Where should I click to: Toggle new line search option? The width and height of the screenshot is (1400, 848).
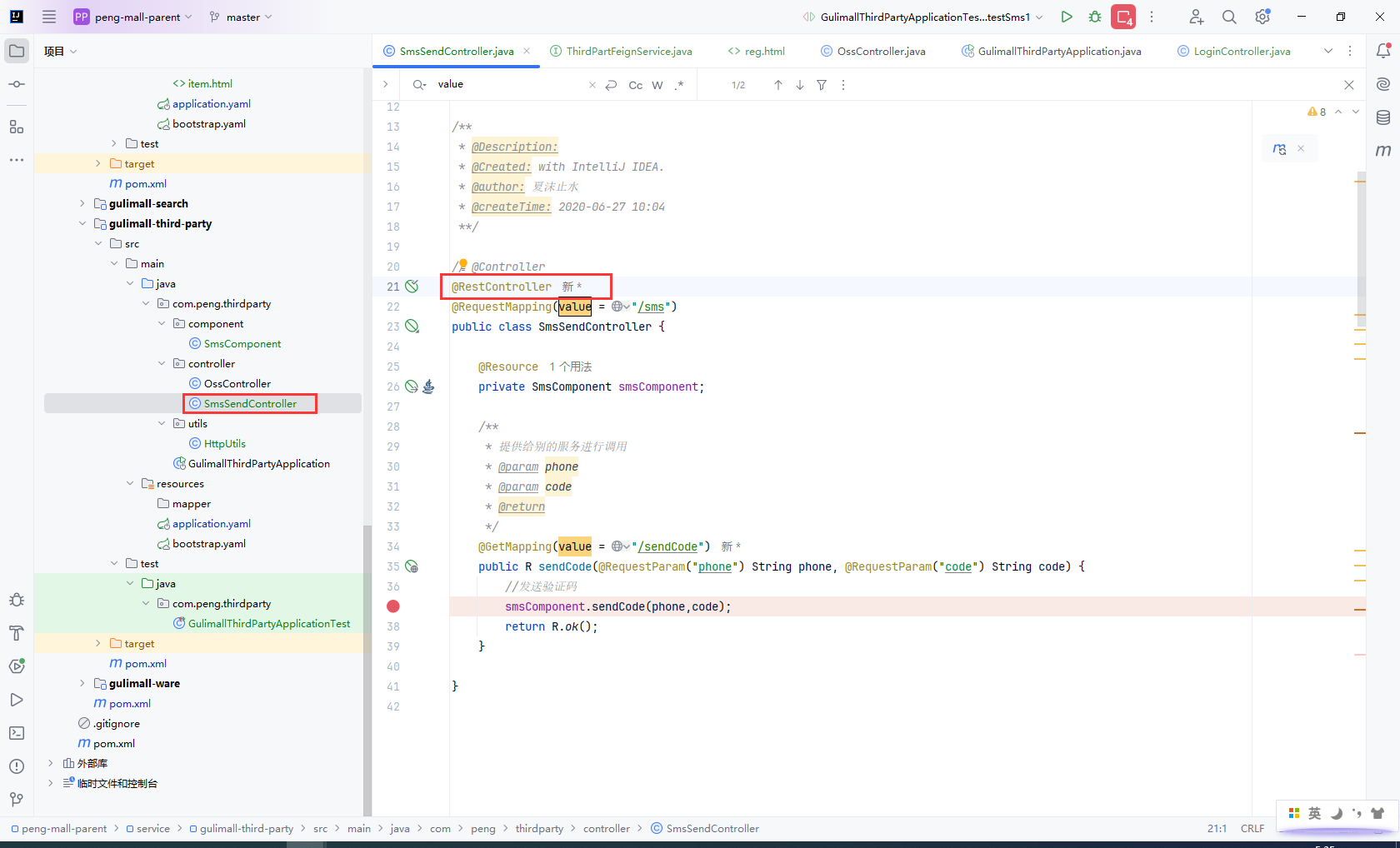pos(612,85)
